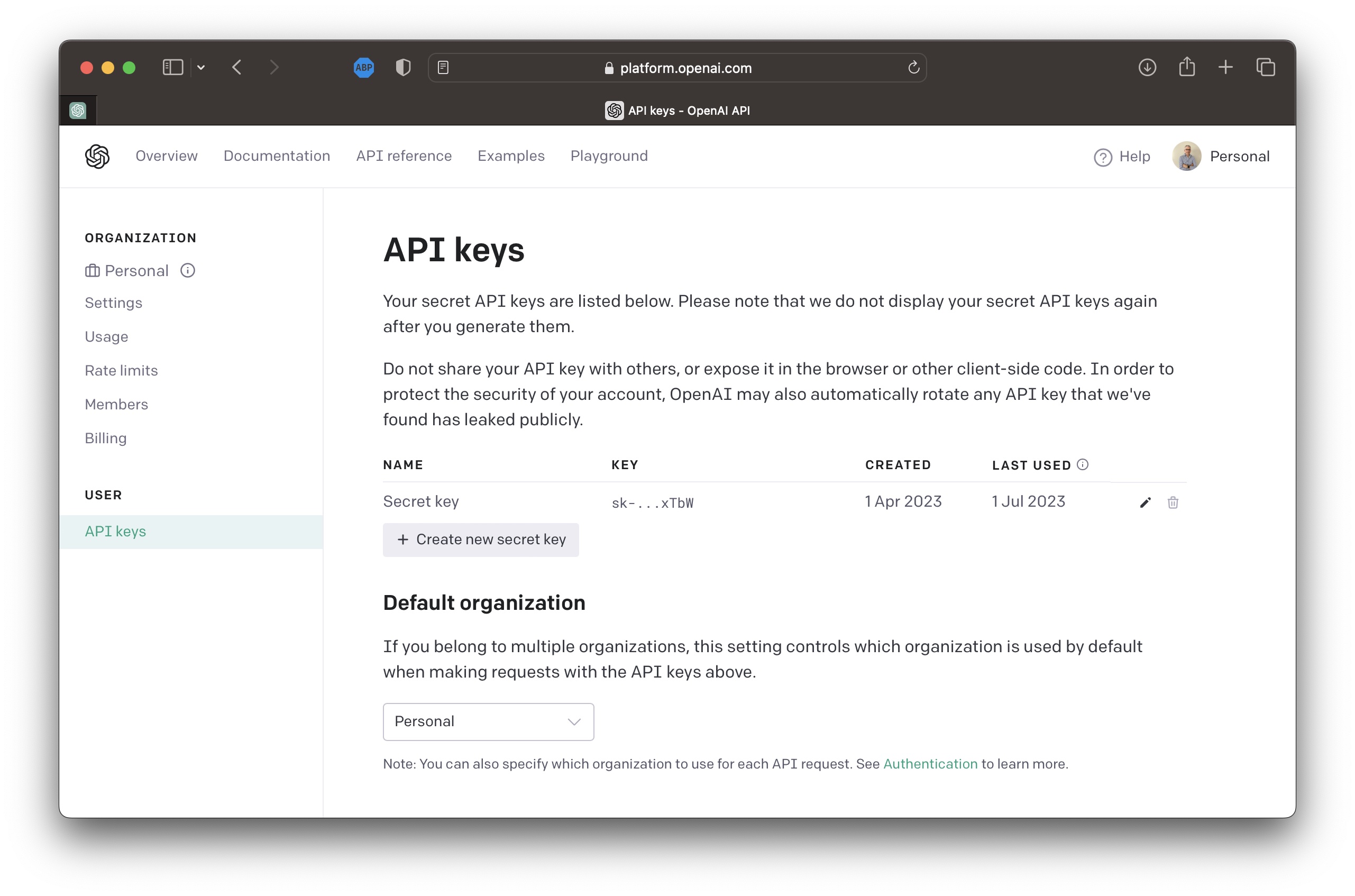Screen dimensions: 1355x896
Task: Show Safari downloads
Action: tap(1147, 67)
